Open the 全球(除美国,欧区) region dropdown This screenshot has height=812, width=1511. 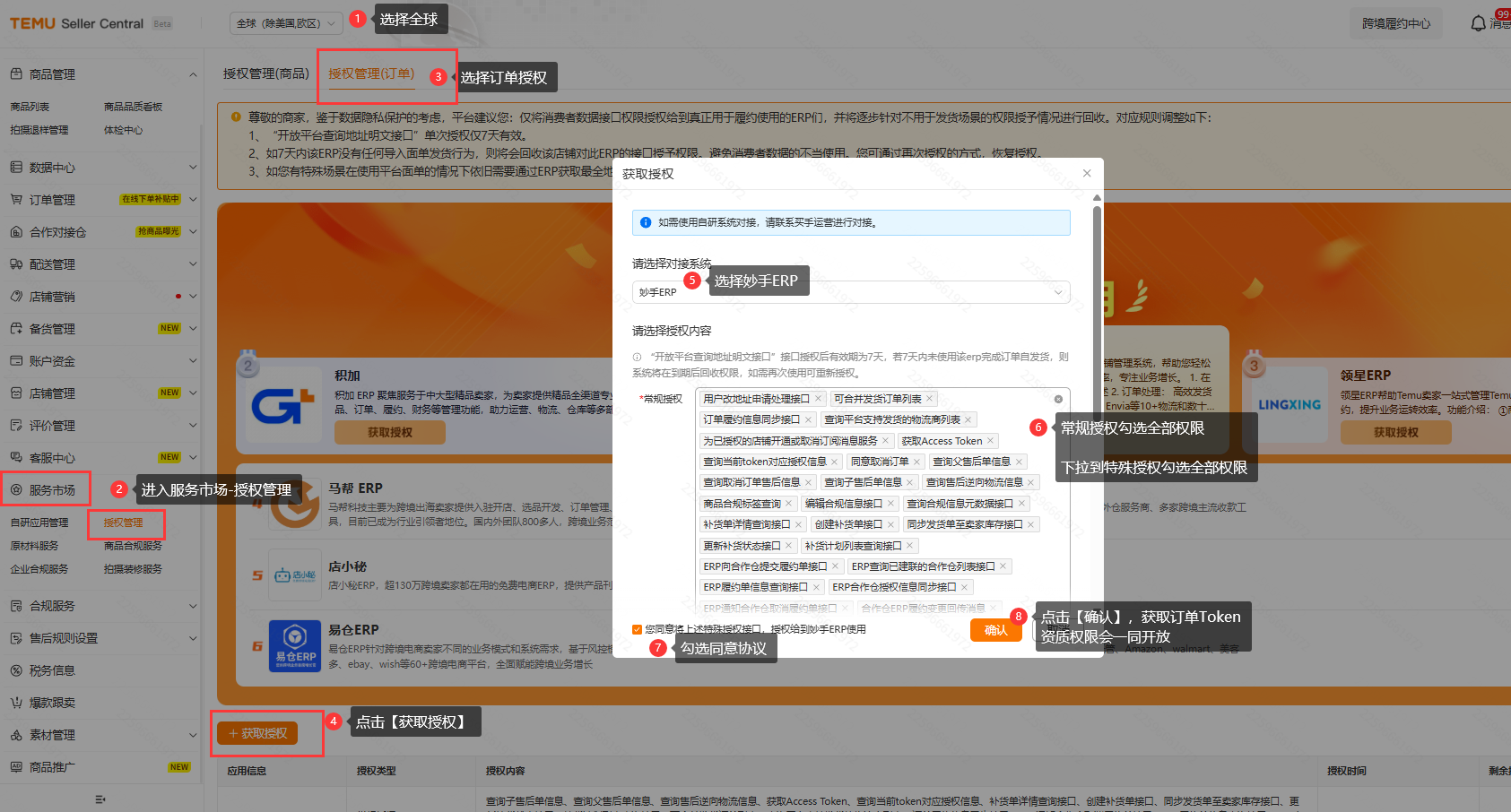coord(286,23)
